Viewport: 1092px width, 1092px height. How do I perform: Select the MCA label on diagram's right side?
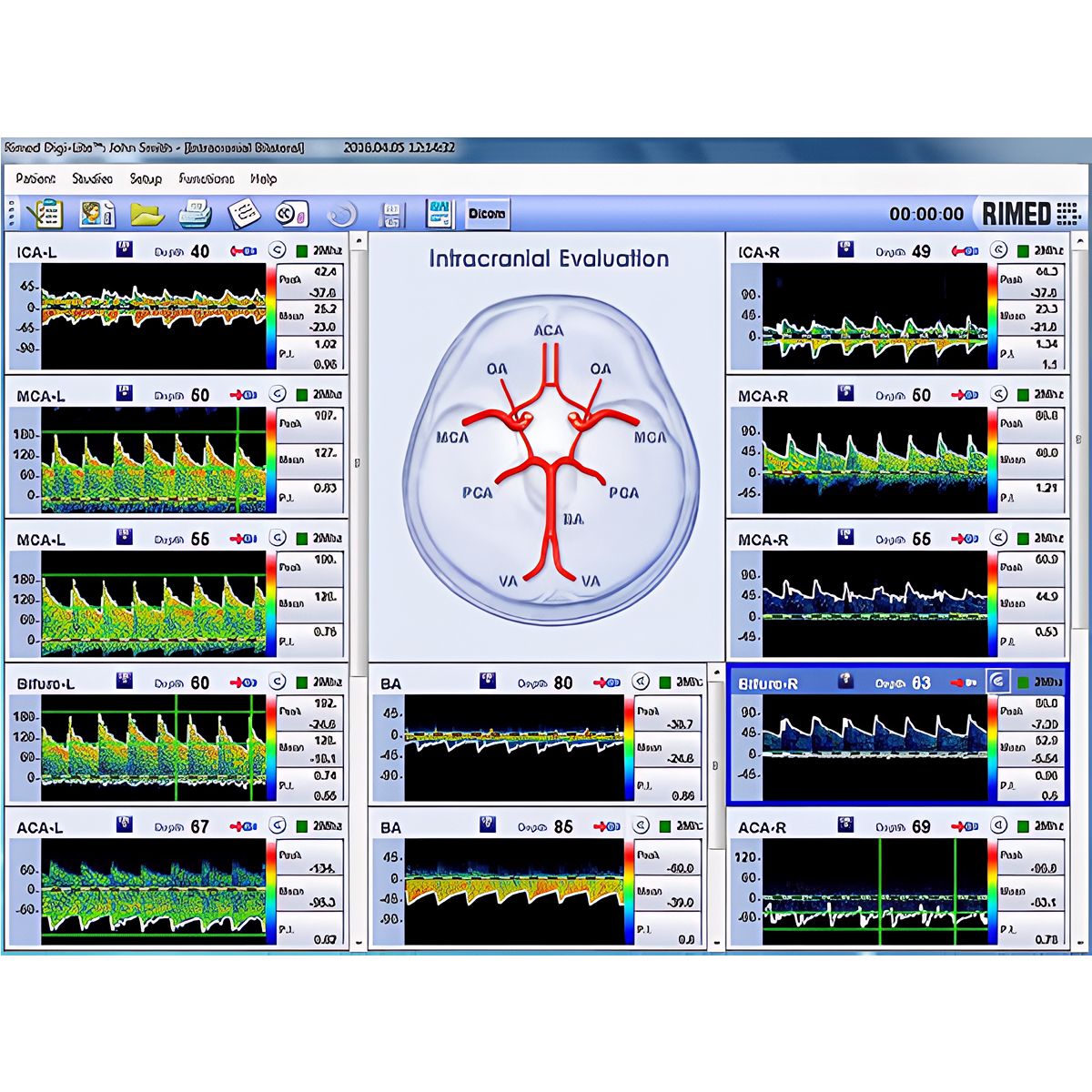click(x=650, y=438)
